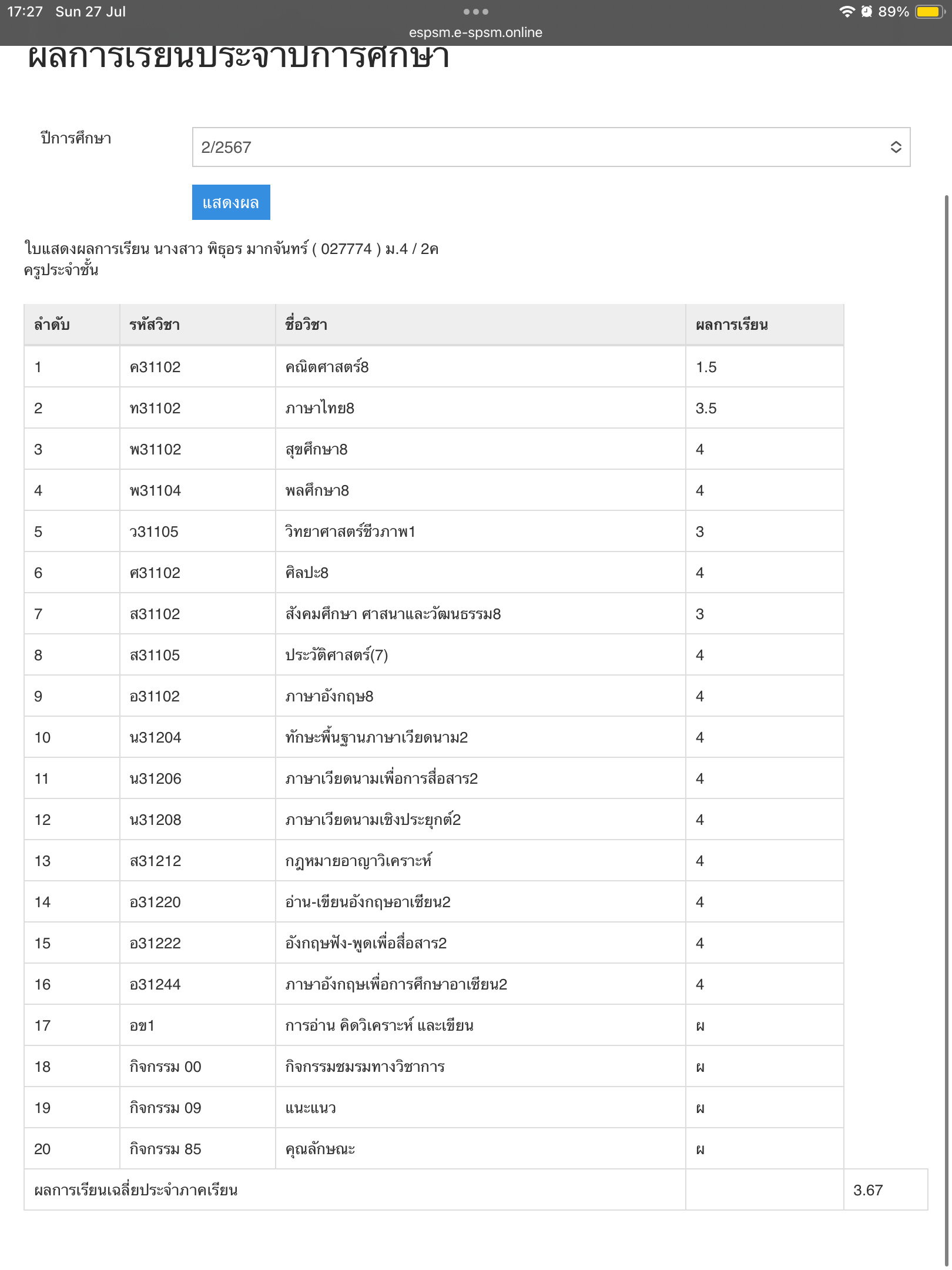Select subject ภาษาเวียดนามเพื่อการสื่อสาร2

[381, 778]
